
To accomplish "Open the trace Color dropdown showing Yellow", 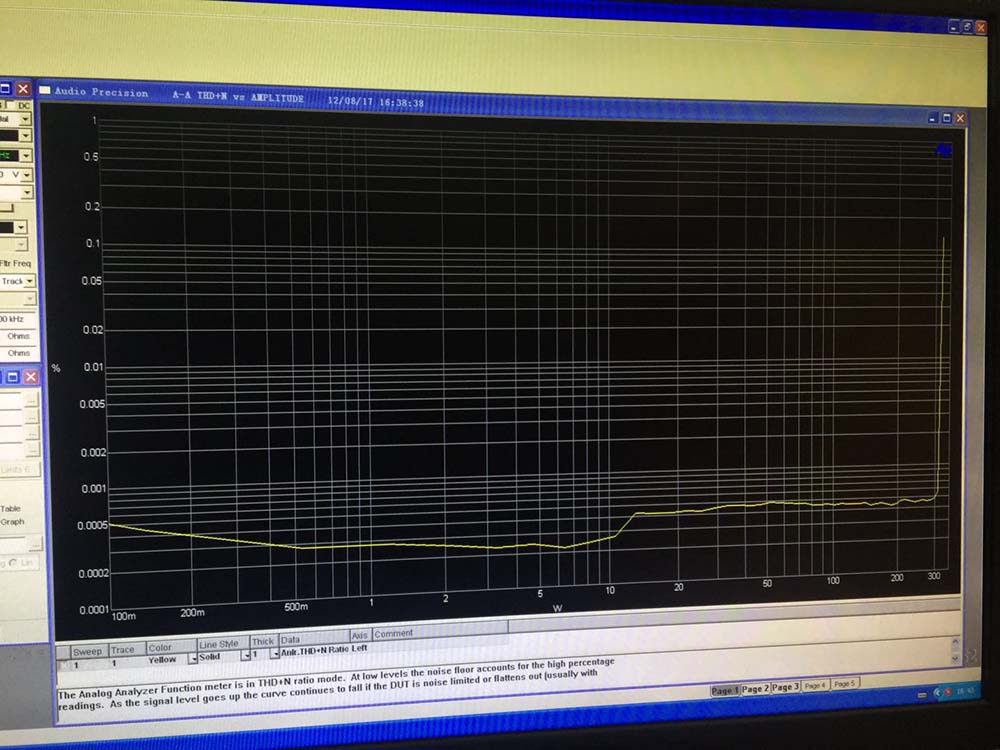I will [x=192, y=659].
